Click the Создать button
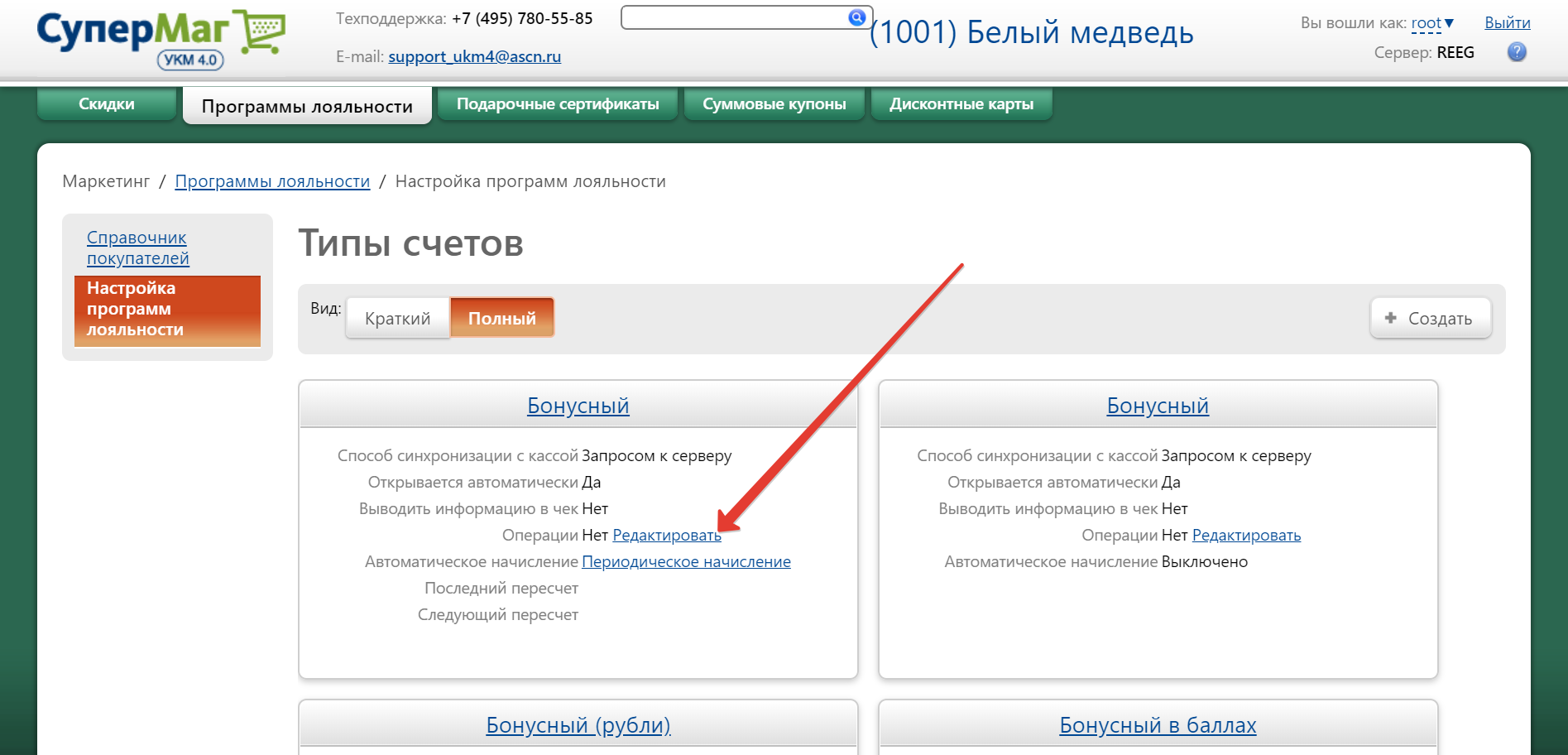1568x755 pixels. tap(1431, 319)
